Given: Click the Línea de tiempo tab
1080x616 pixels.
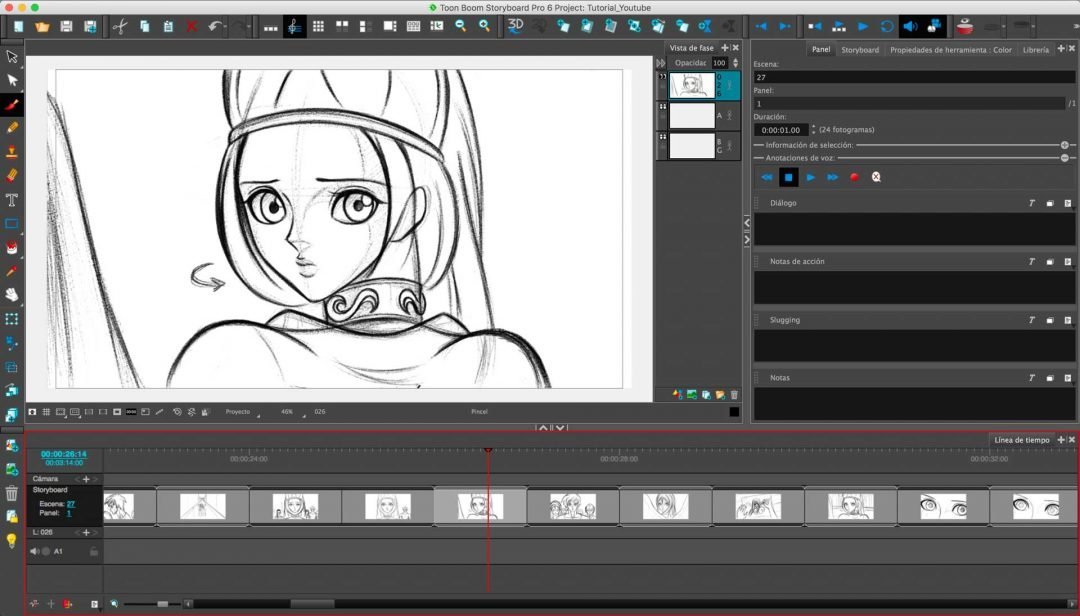Looking at the screenshot, I should tap(1021, 440).
